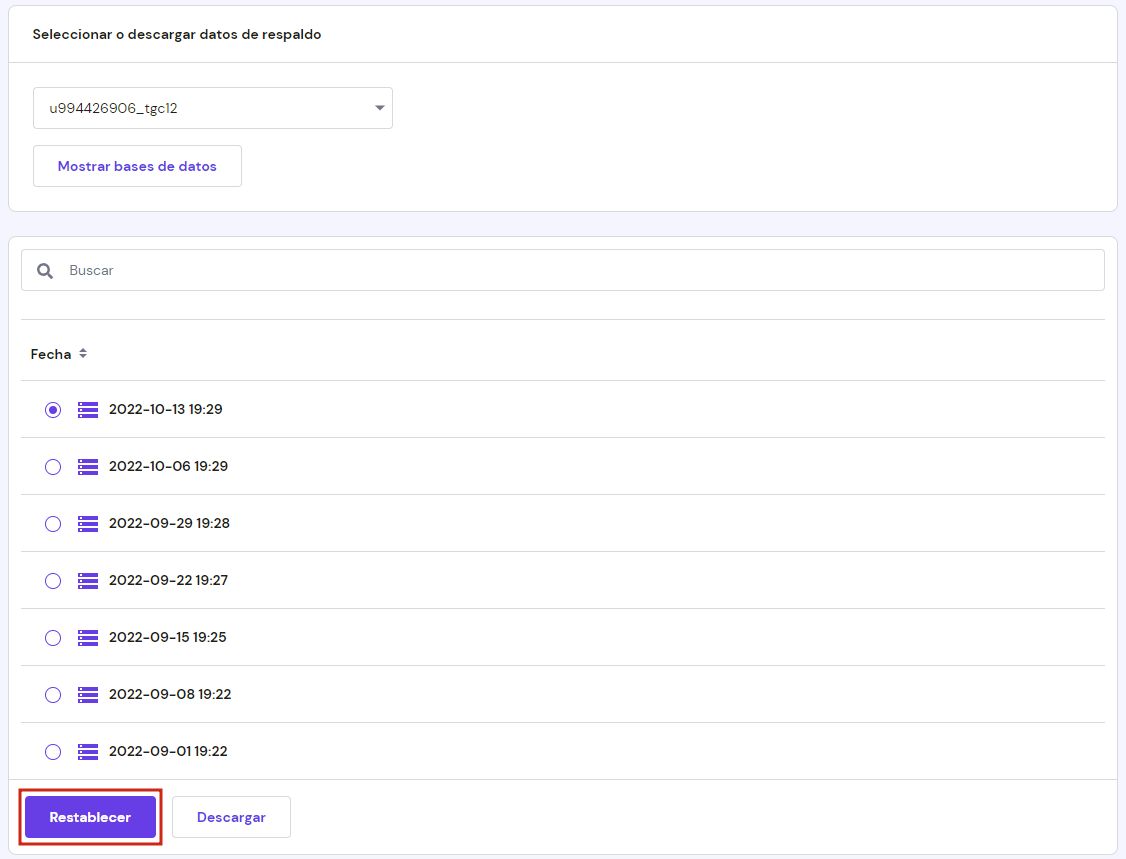
Task: Sort the list by Fecha
Action: (x=60, y=353)
